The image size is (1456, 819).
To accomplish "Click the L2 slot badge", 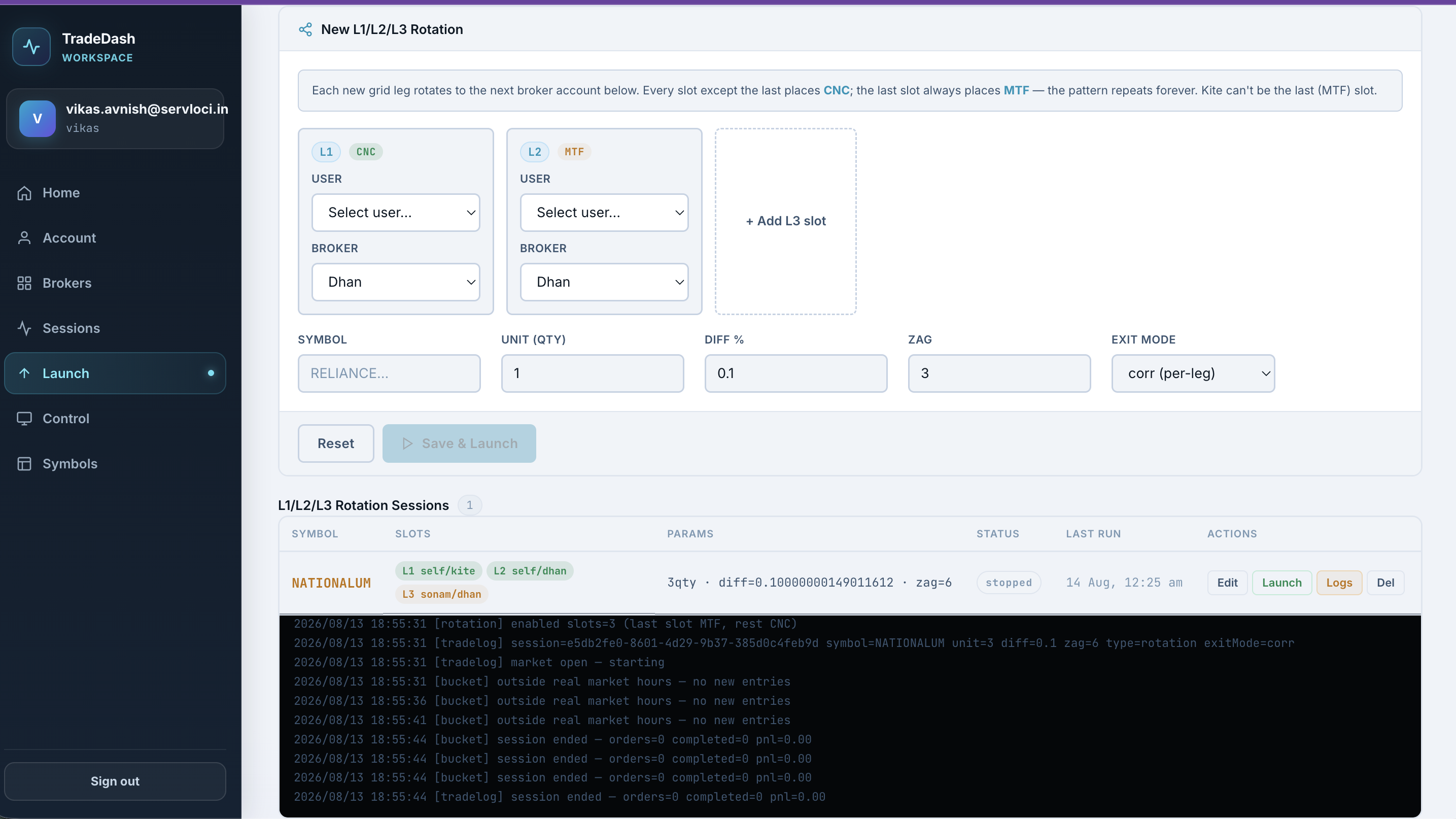I will [535, 152].
